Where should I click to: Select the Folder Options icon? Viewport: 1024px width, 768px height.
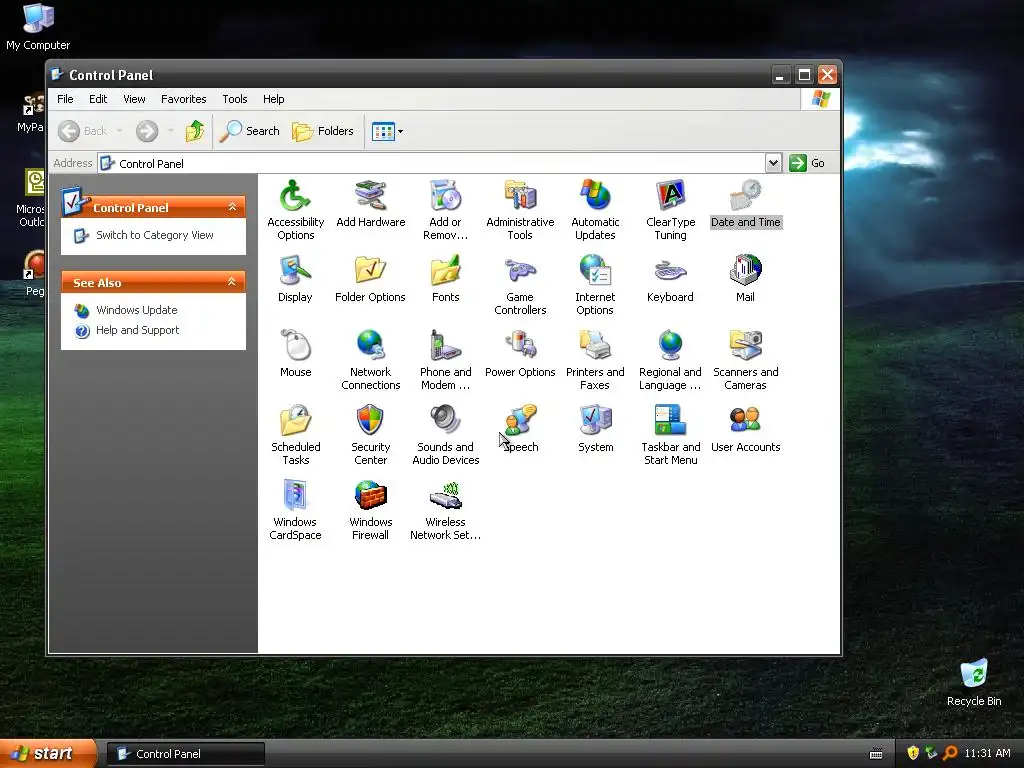tap(370, 271)
